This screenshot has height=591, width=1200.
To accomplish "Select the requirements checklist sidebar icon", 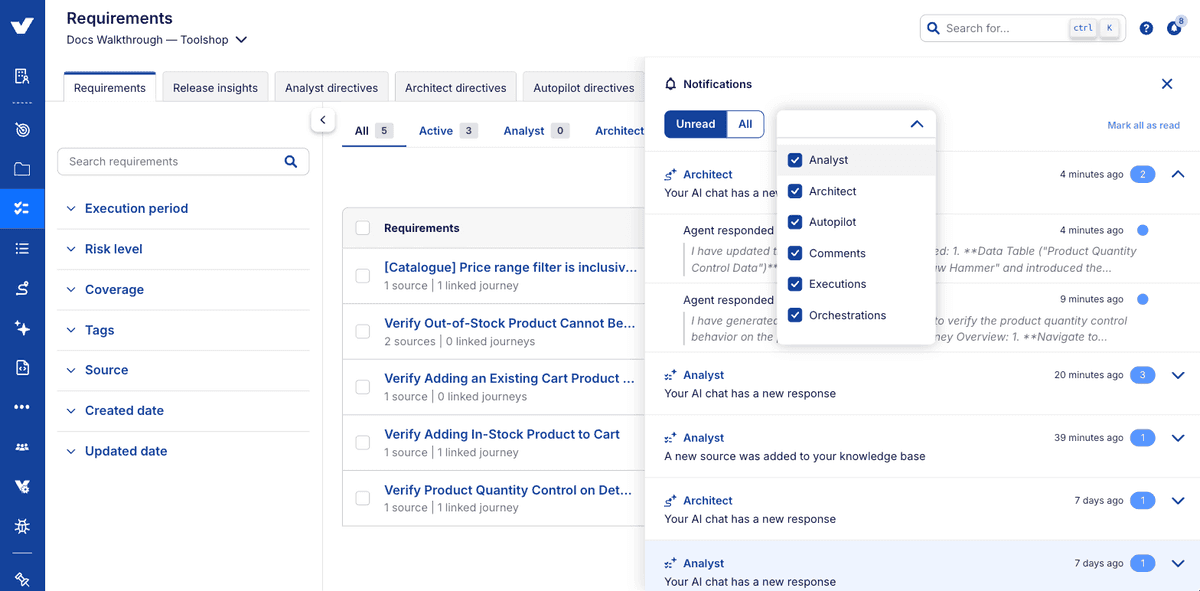I will [22, 209].
